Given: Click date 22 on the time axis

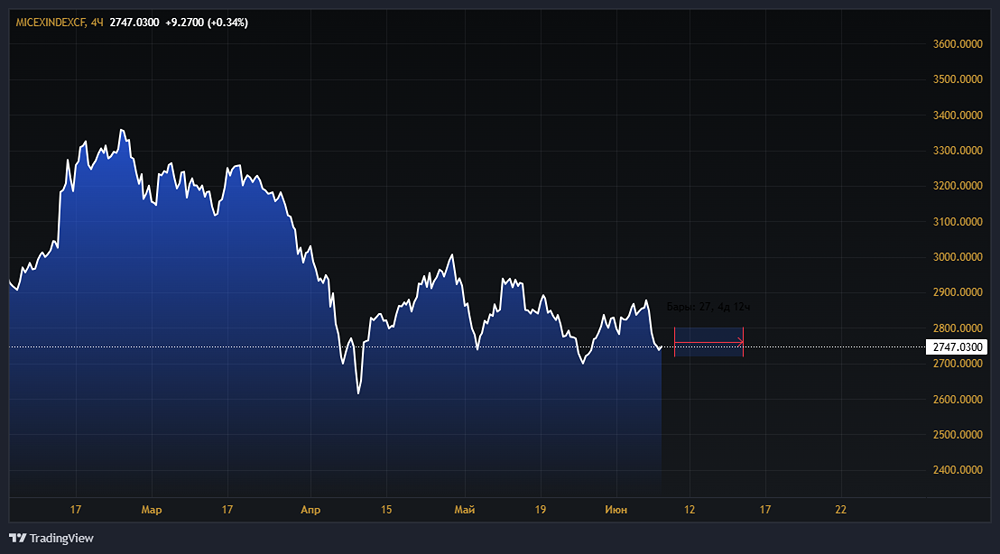Looking at the screenshot, I should pyautogui.click(x=841, y=510).
